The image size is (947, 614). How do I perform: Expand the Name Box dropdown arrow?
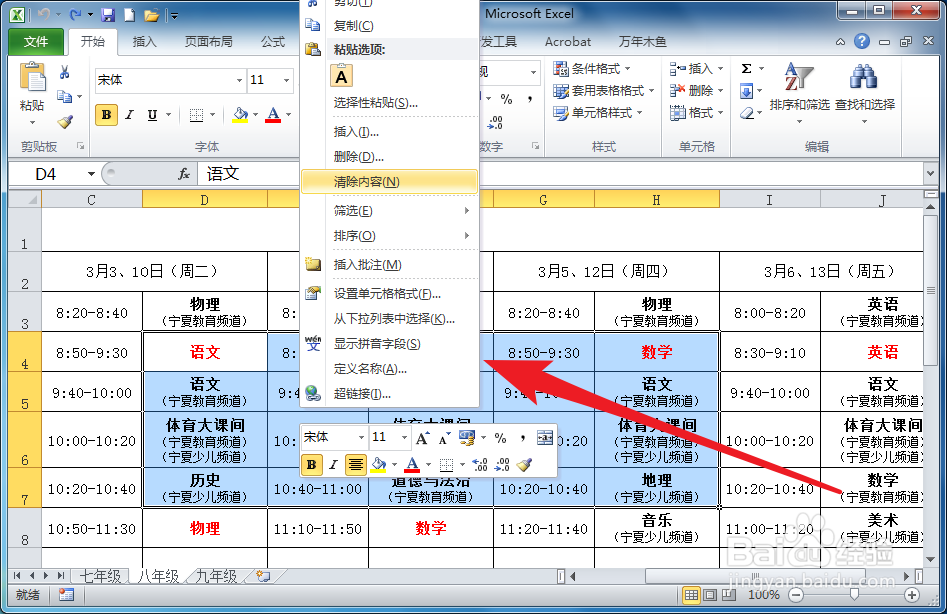(x=91, y=174)
